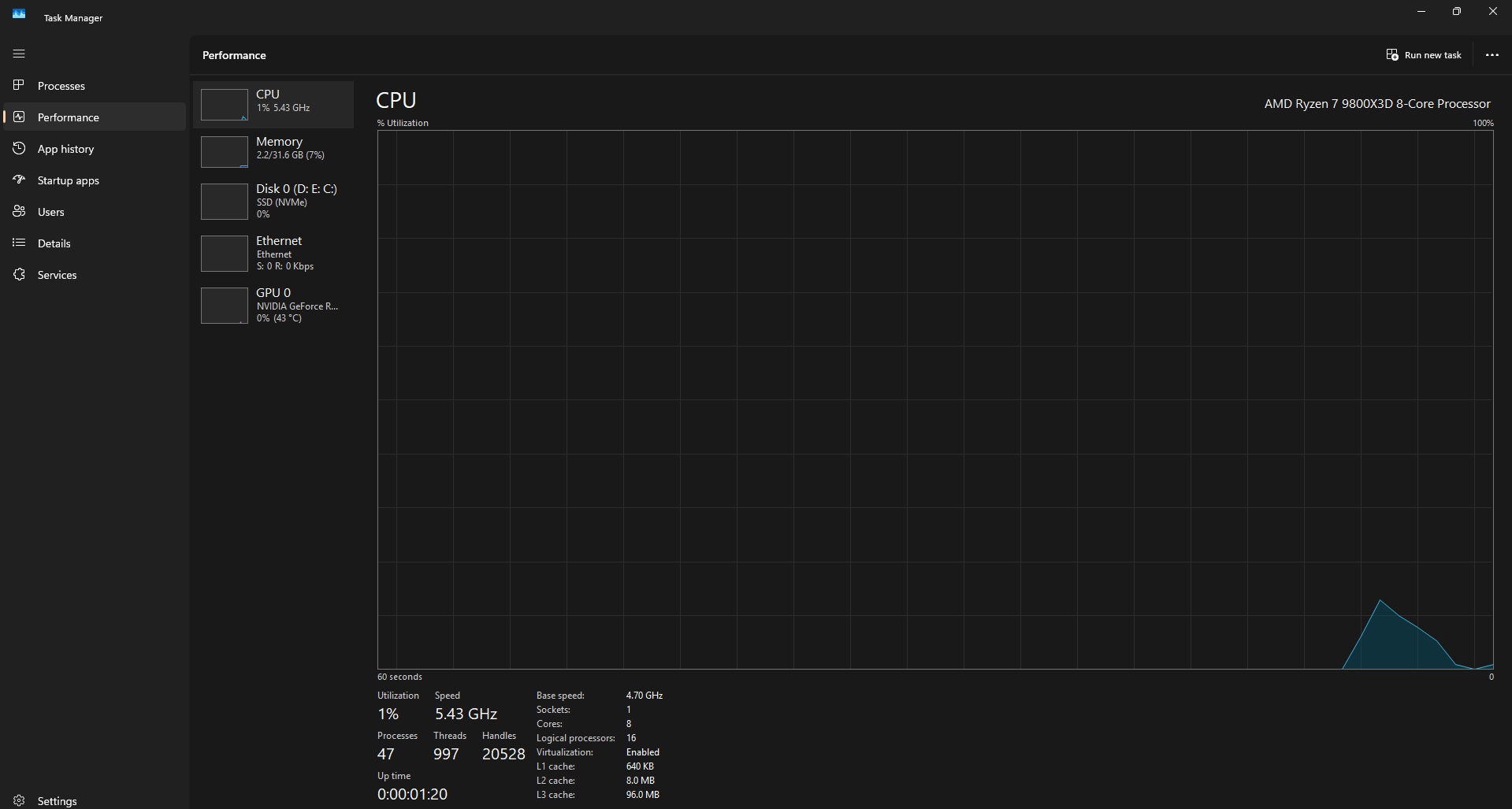Select the Memory resource entry label

point(279,142)
